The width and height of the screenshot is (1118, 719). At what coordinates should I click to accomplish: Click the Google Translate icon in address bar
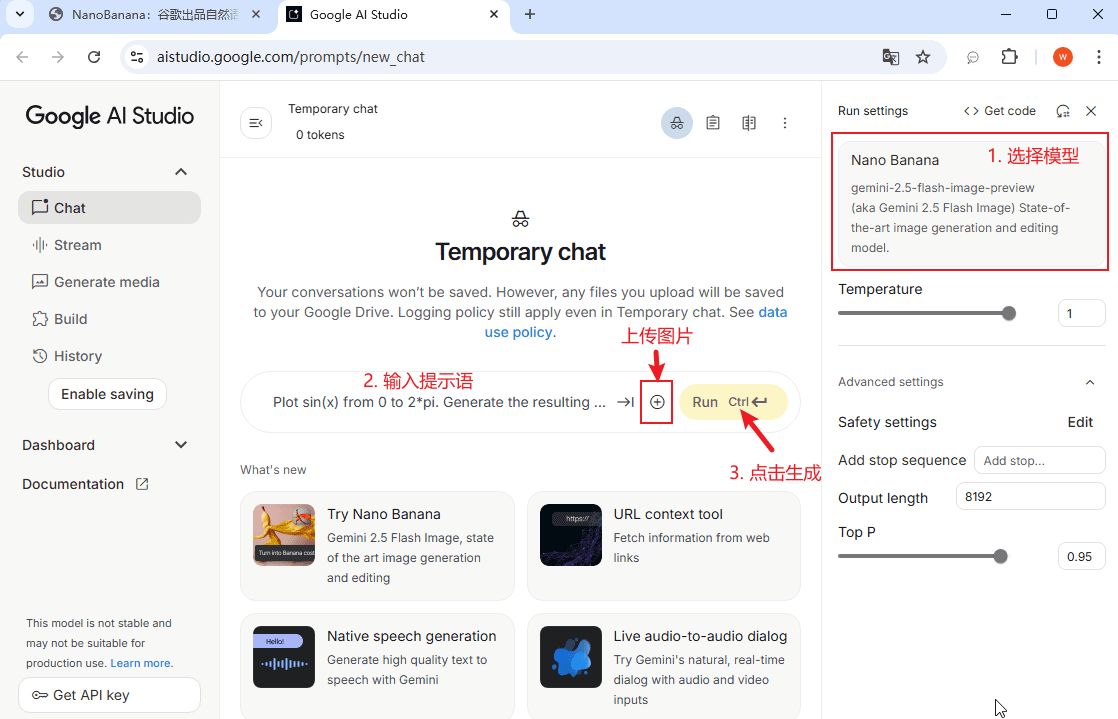pos(890,57)
